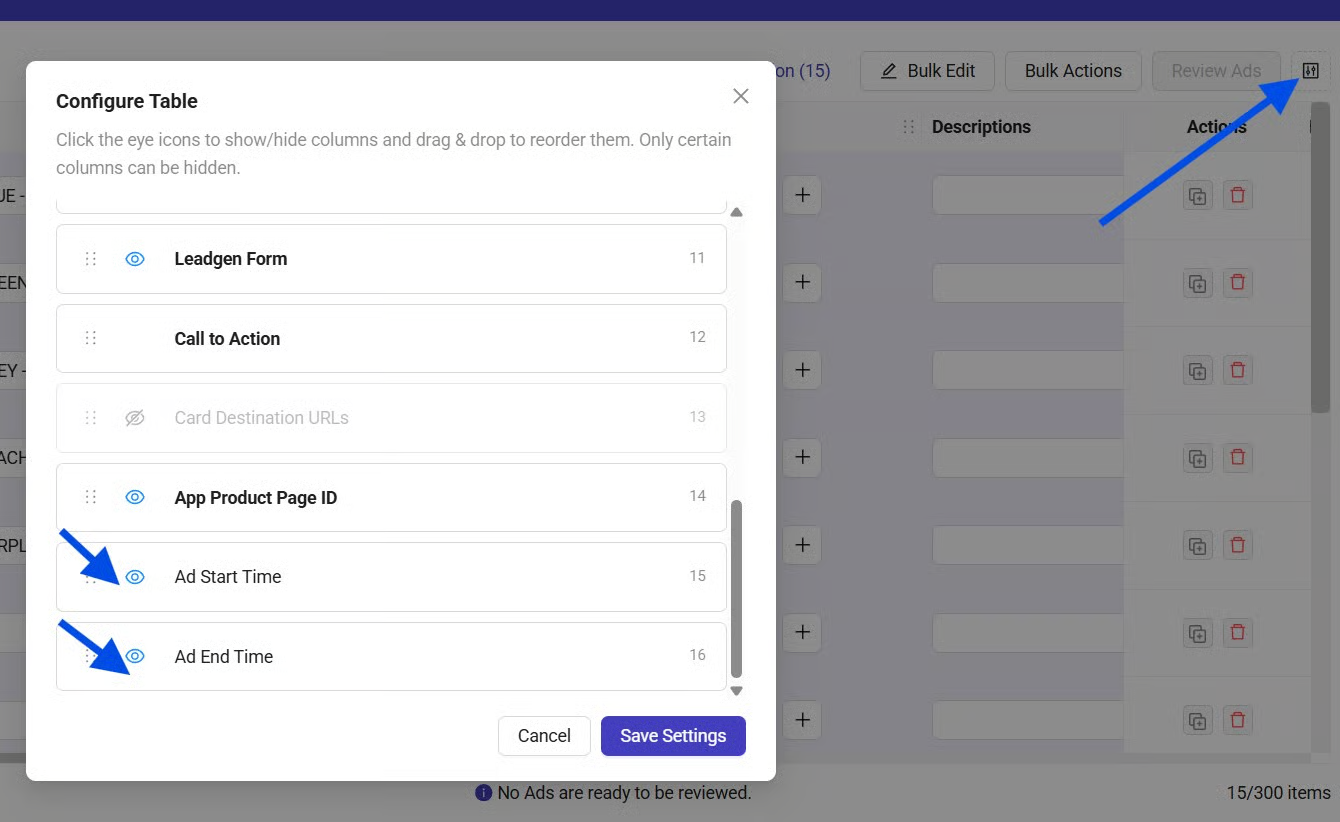This screenshot has height=822, width=1340.
Task: Click the red trash icon in the top row
Action: [x=1238, y=196]
